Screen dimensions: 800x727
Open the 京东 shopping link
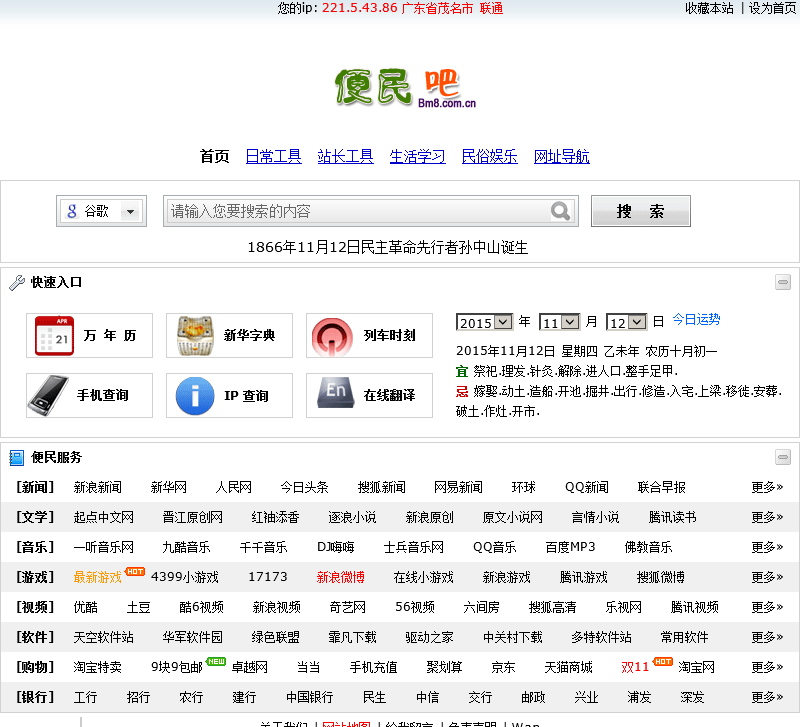(x=503, y=667)
